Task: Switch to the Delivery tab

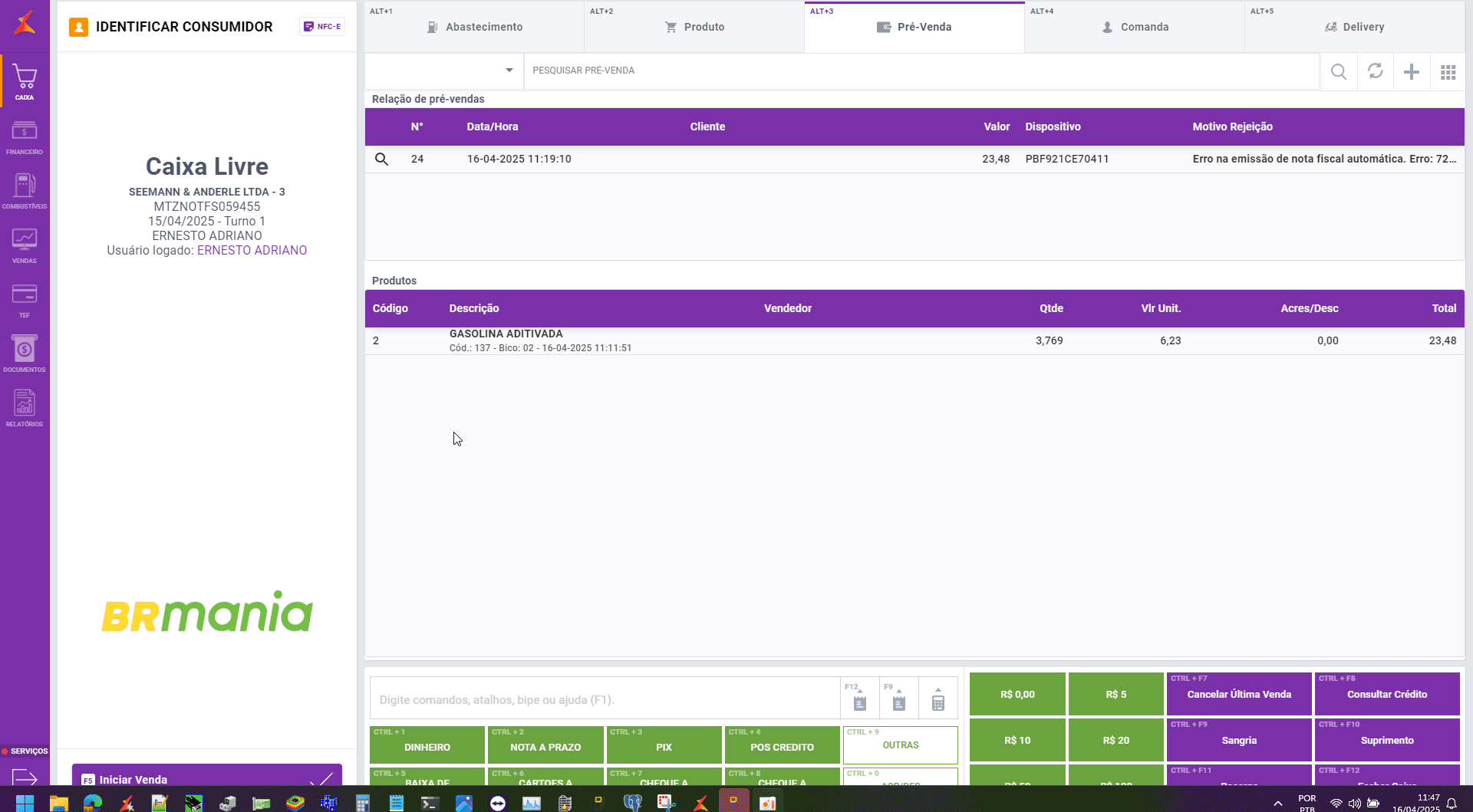Action: coord(1355,27)
